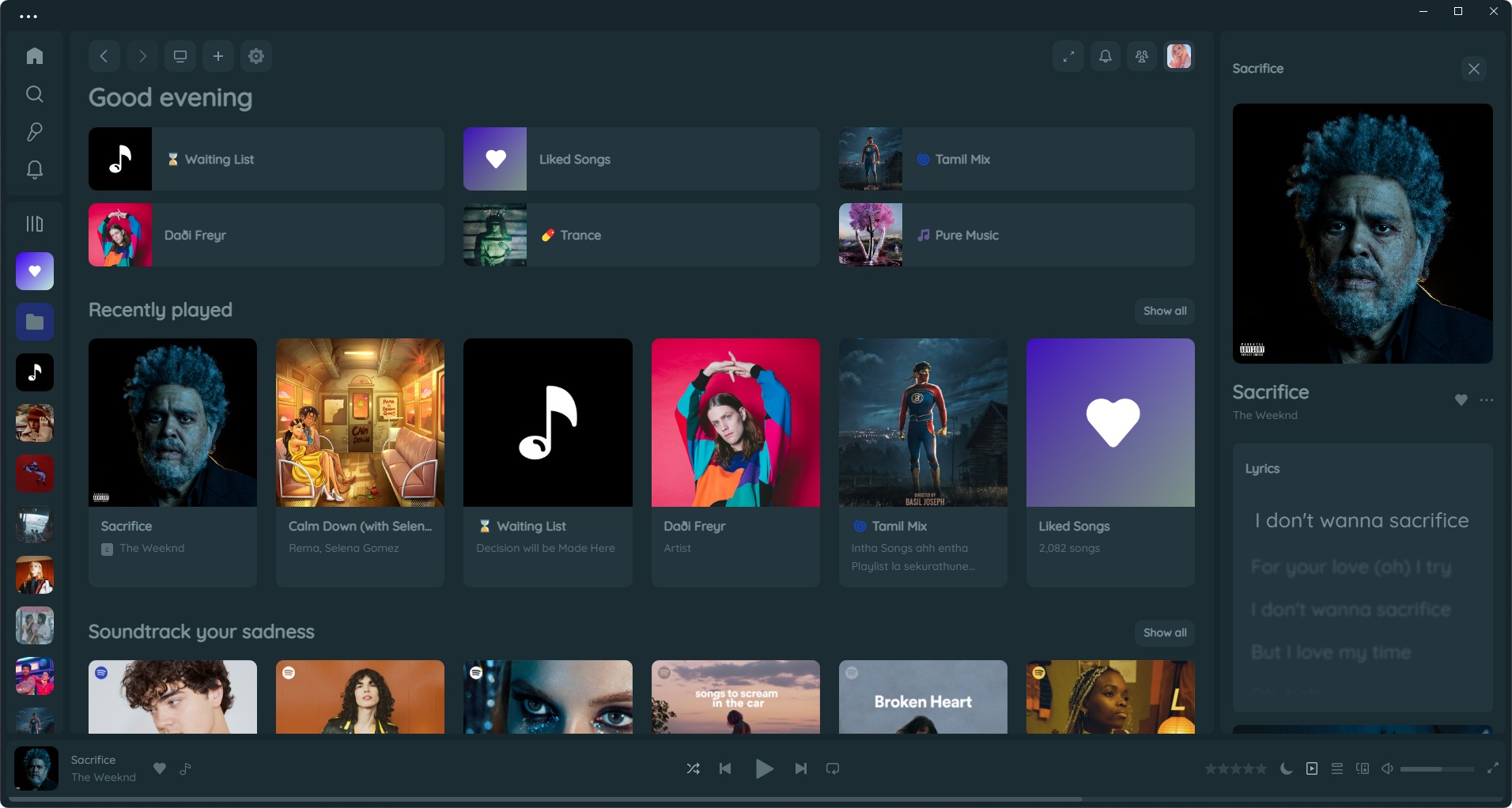Show all Soundtrack your sadness playlists
Viewport: 1512px width, 808px height.
point(1165,632)
